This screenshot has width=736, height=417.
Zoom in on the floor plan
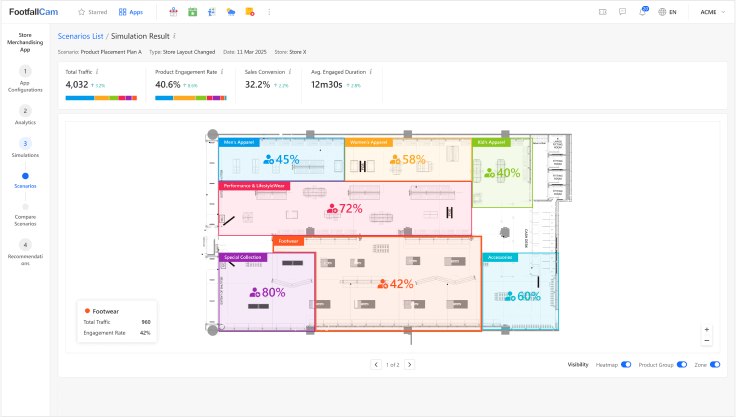(706, 330)
